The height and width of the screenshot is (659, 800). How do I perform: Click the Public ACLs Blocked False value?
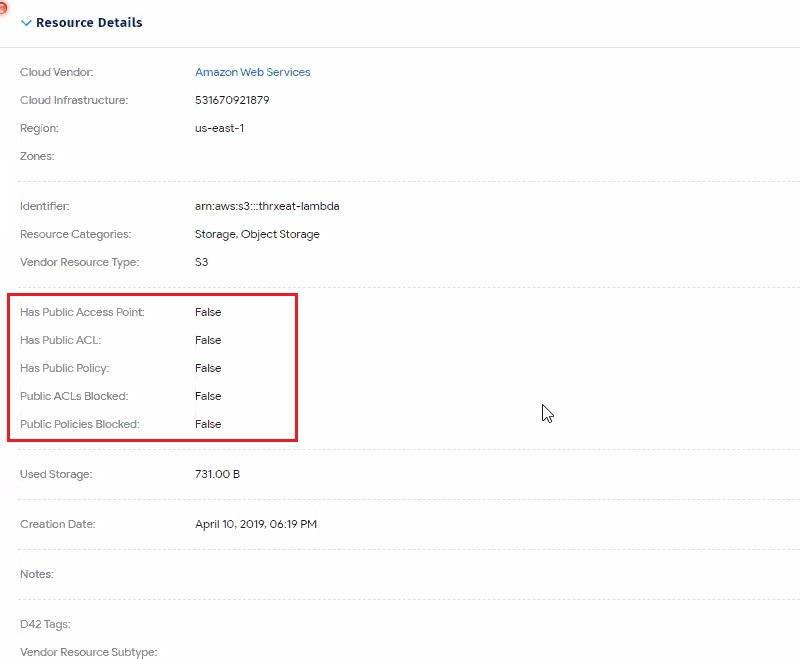(x=208, y=396)
